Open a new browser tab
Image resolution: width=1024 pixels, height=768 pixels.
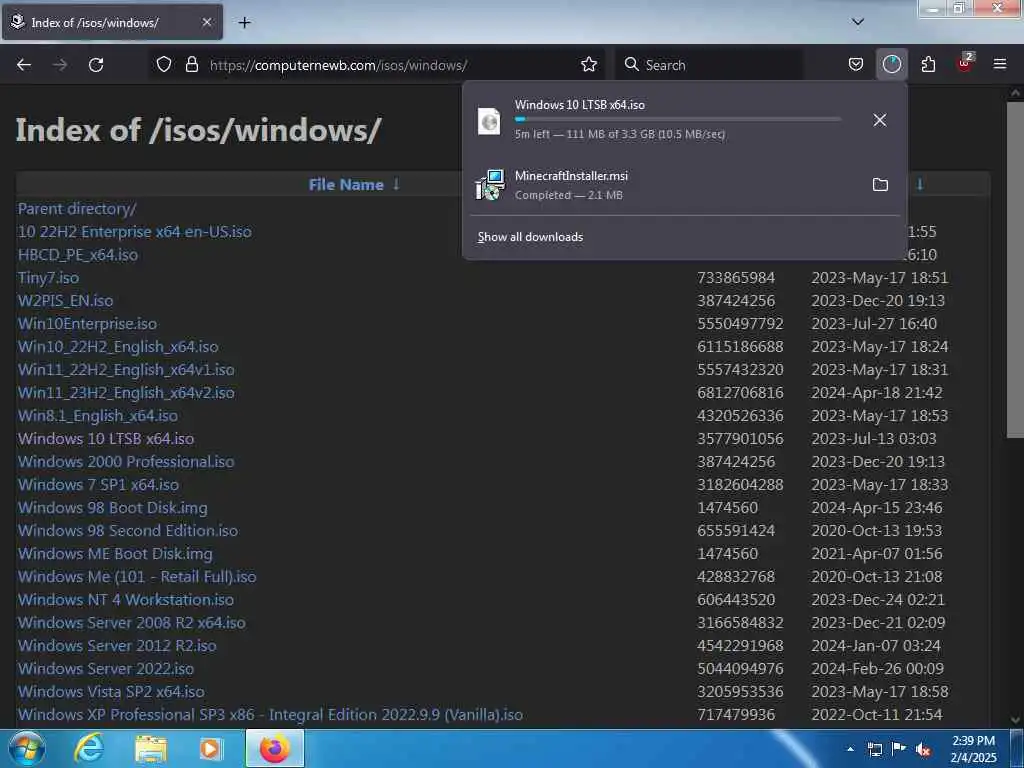[244, 23]
